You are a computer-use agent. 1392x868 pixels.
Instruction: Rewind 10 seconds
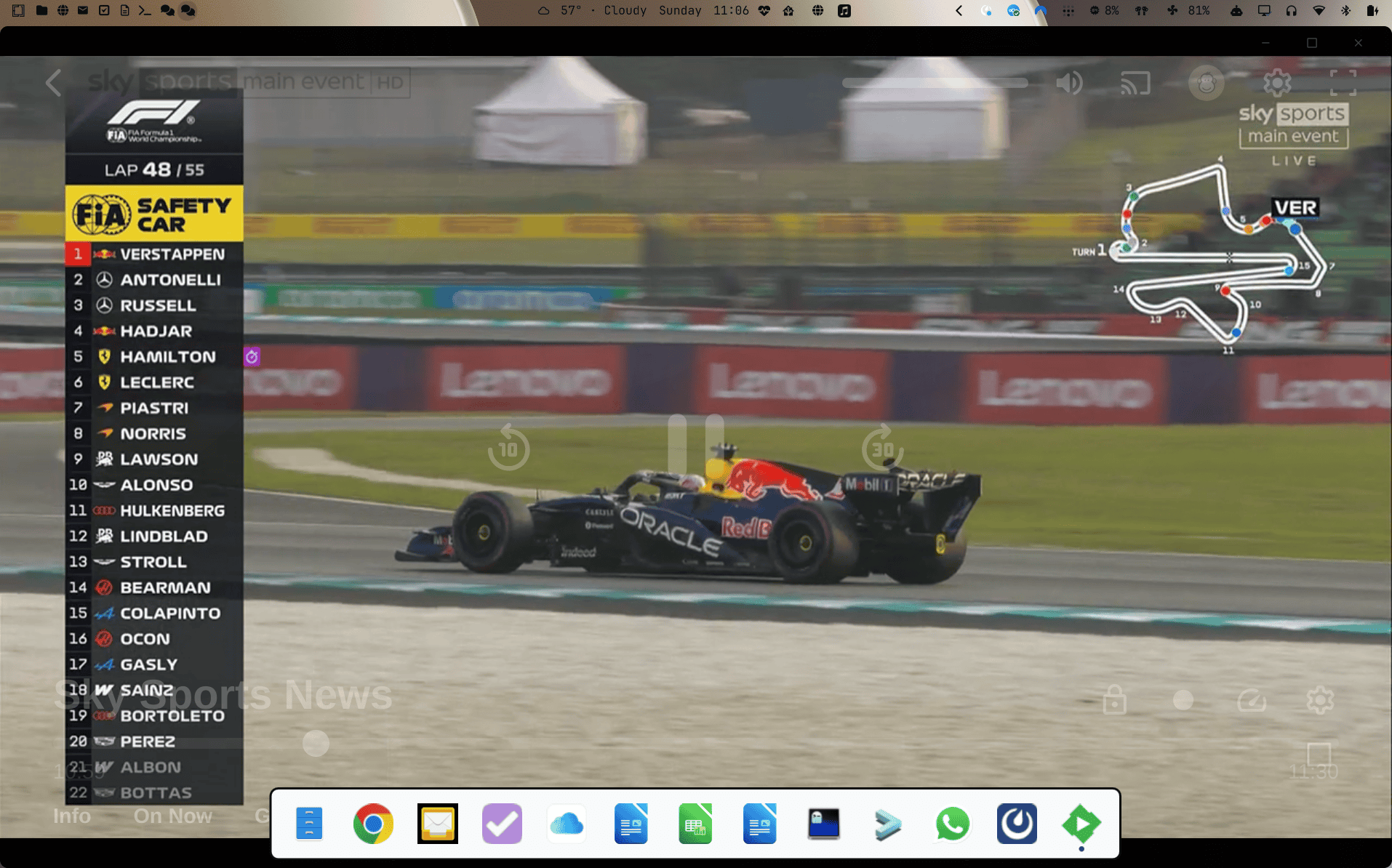click(x=508, y=448)
